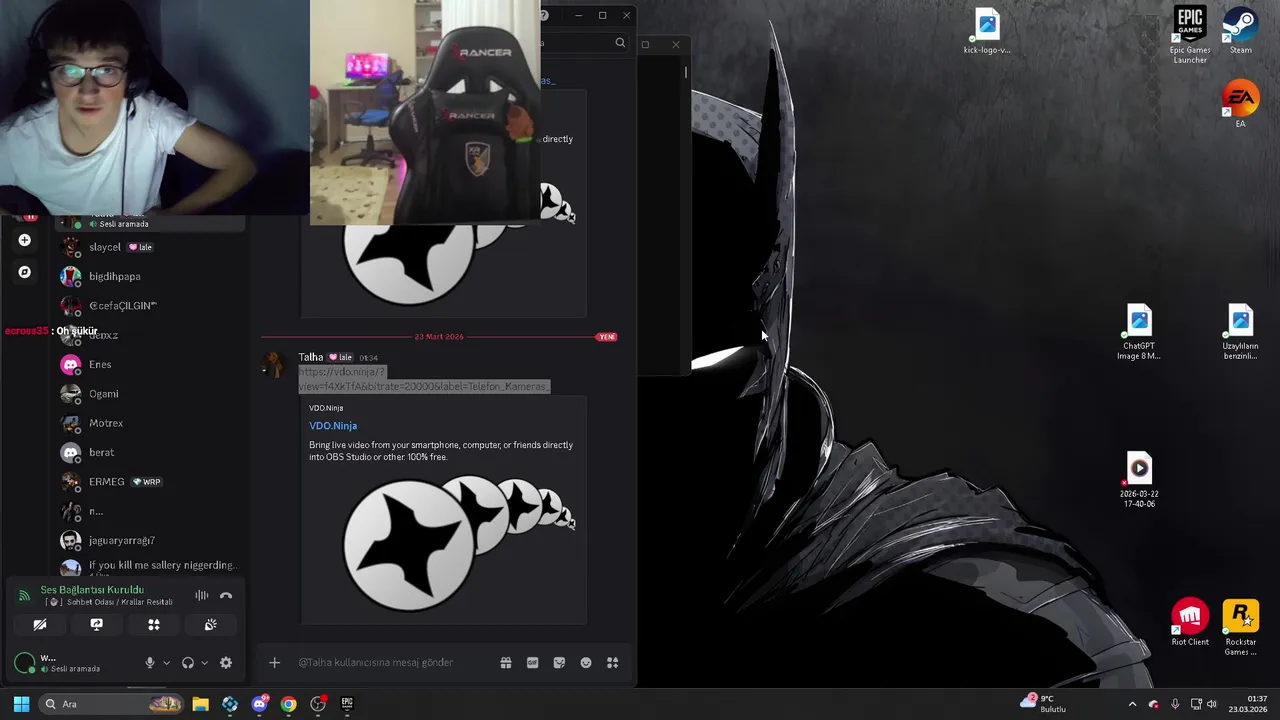Click the taskbar Ara search box

point(110,704)
